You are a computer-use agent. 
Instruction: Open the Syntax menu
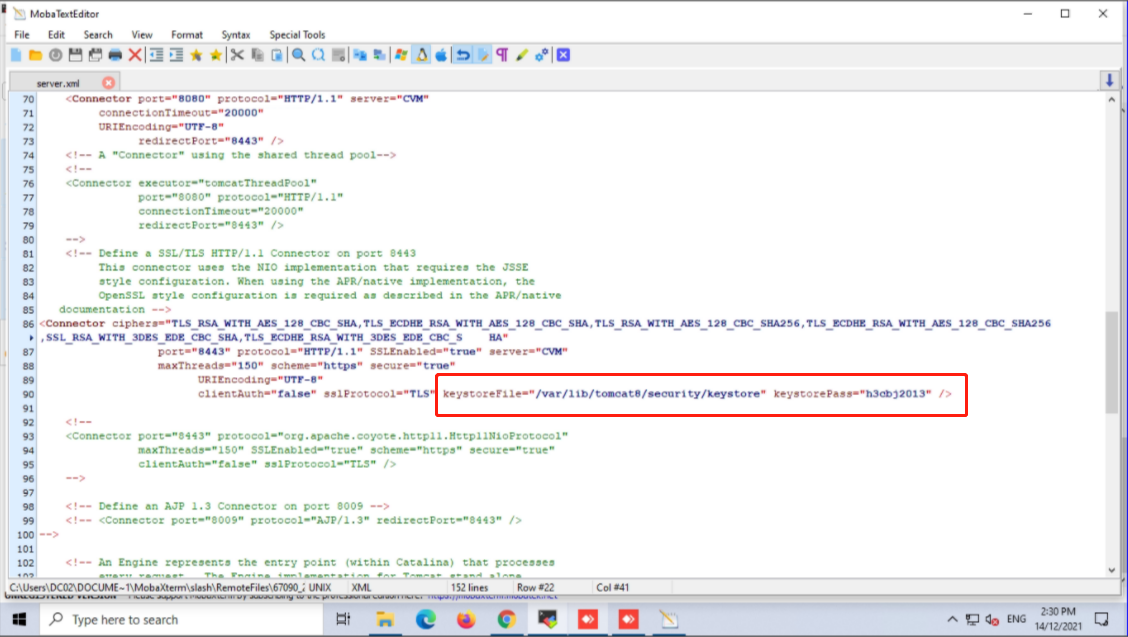(x=236, y=35)
